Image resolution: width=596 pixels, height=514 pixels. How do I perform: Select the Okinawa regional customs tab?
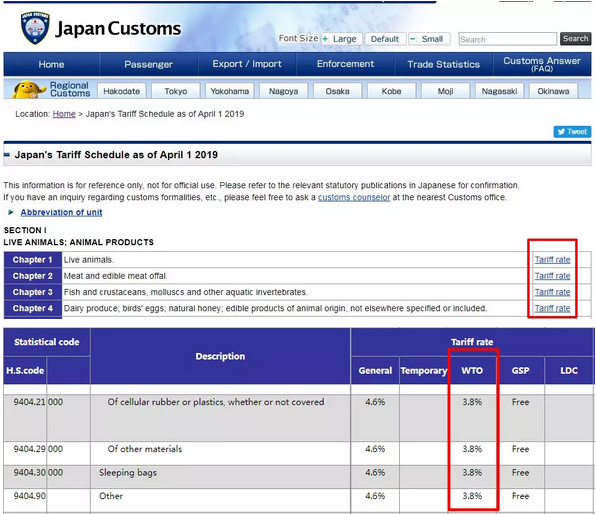(553, 91)
